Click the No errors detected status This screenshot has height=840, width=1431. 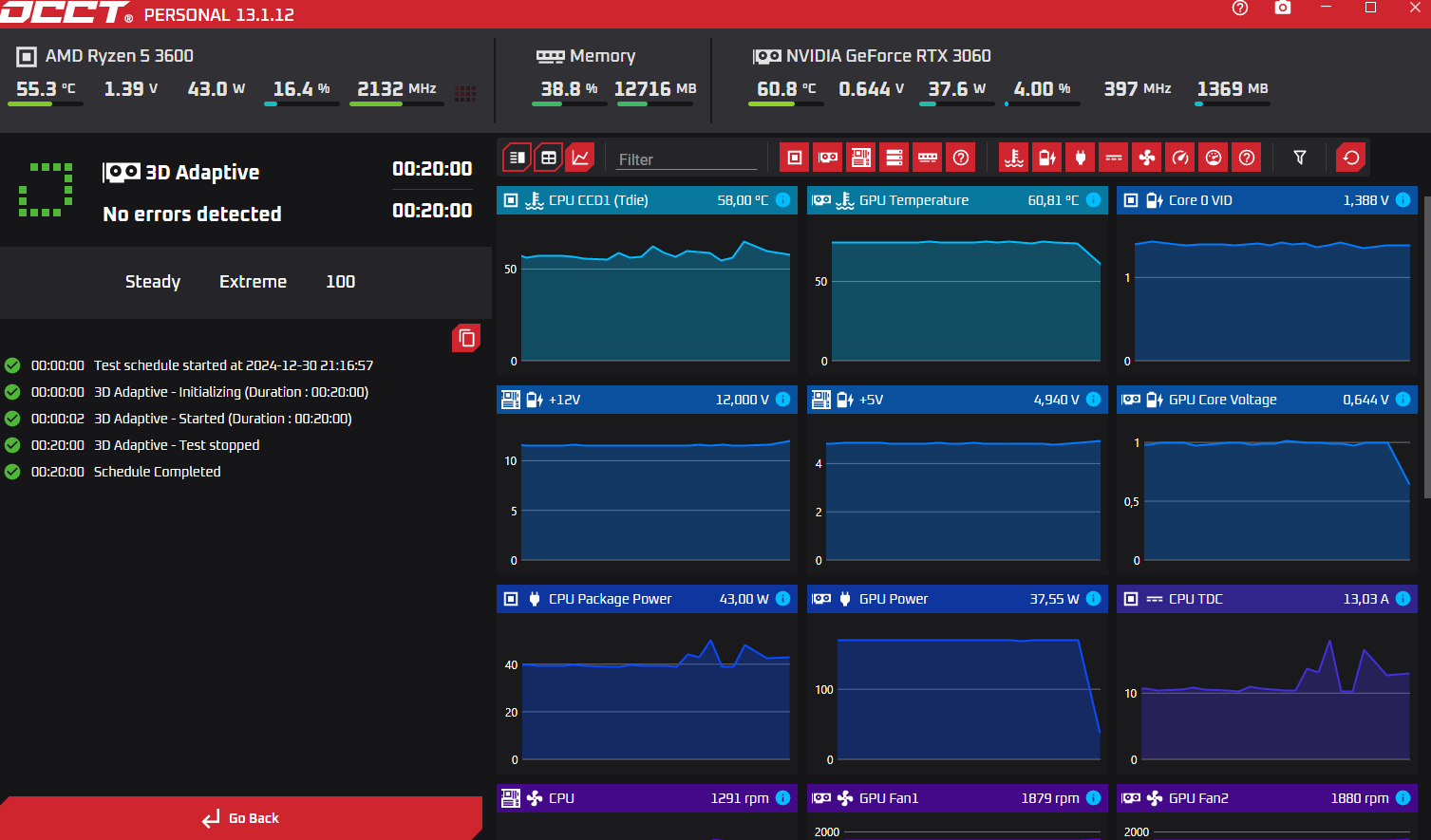[x=192, y=215]
